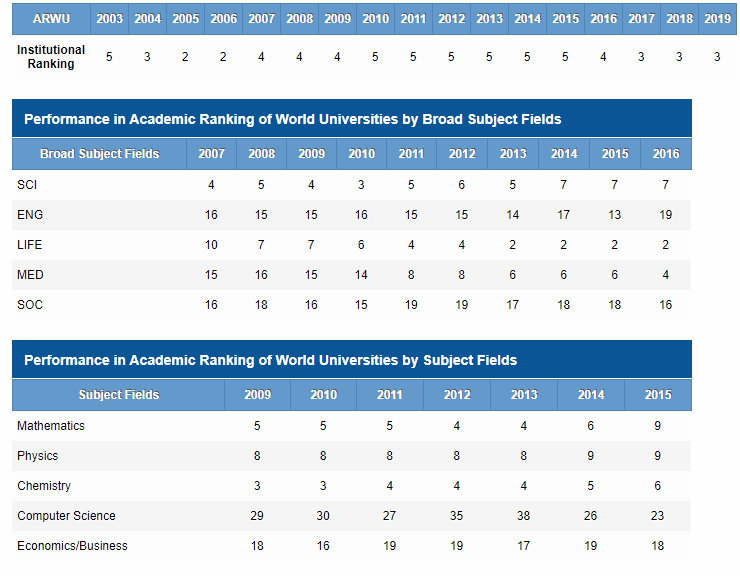Click the Broad Subject Fields column header
740x576 pixels.
pos(99,154)
